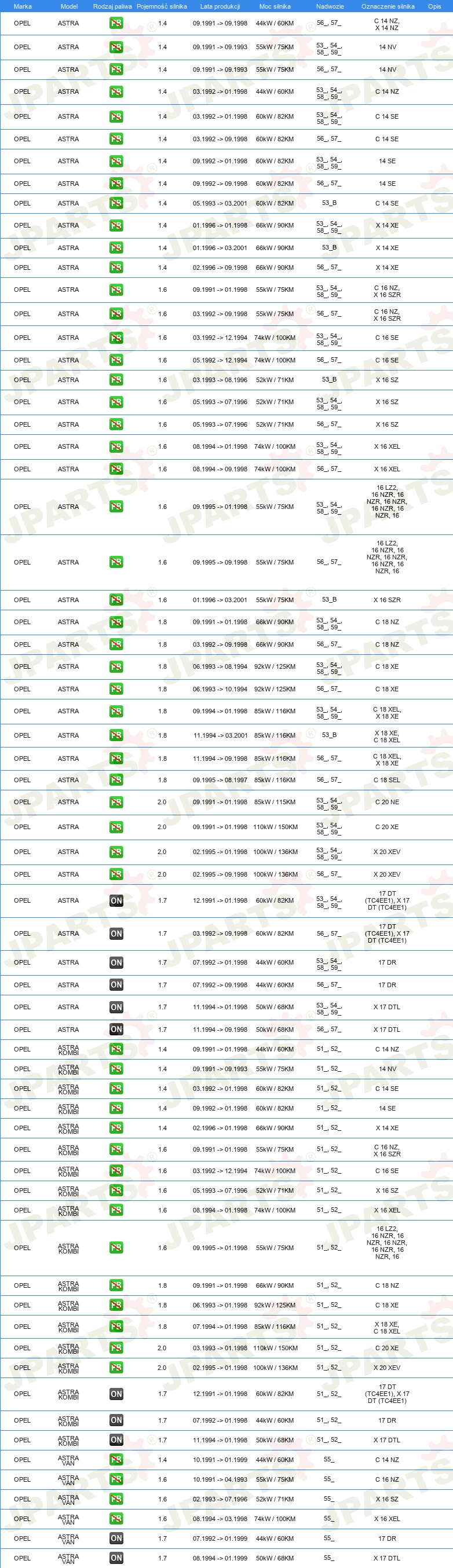453x1568 pixels.
Task: Click petrol icon in the 66kW row 01.1996 -> 03.2001
Action: 116,248
